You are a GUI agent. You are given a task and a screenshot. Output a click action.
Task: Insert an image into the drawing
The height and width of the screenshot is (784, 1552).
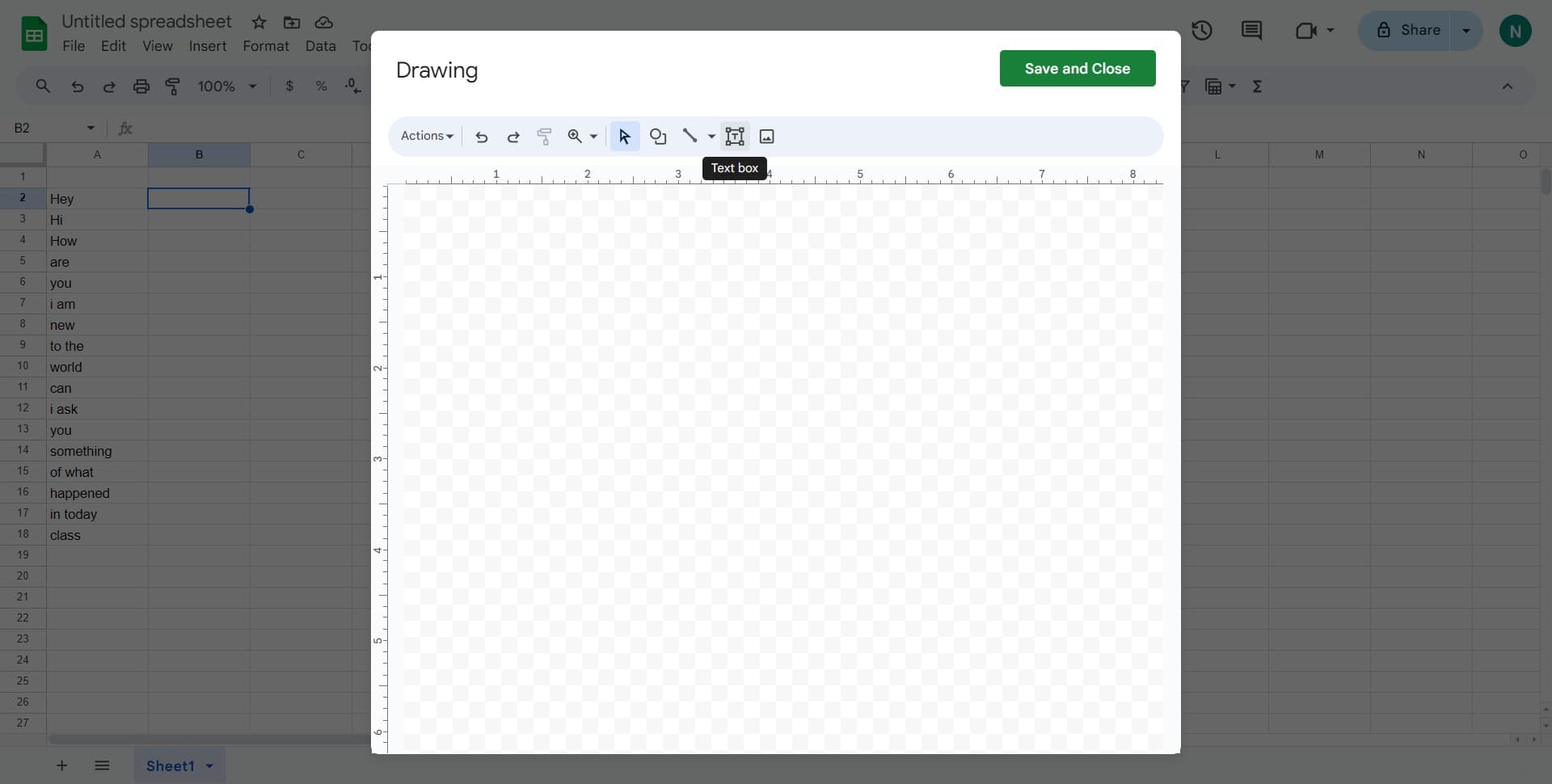(765, 136)
